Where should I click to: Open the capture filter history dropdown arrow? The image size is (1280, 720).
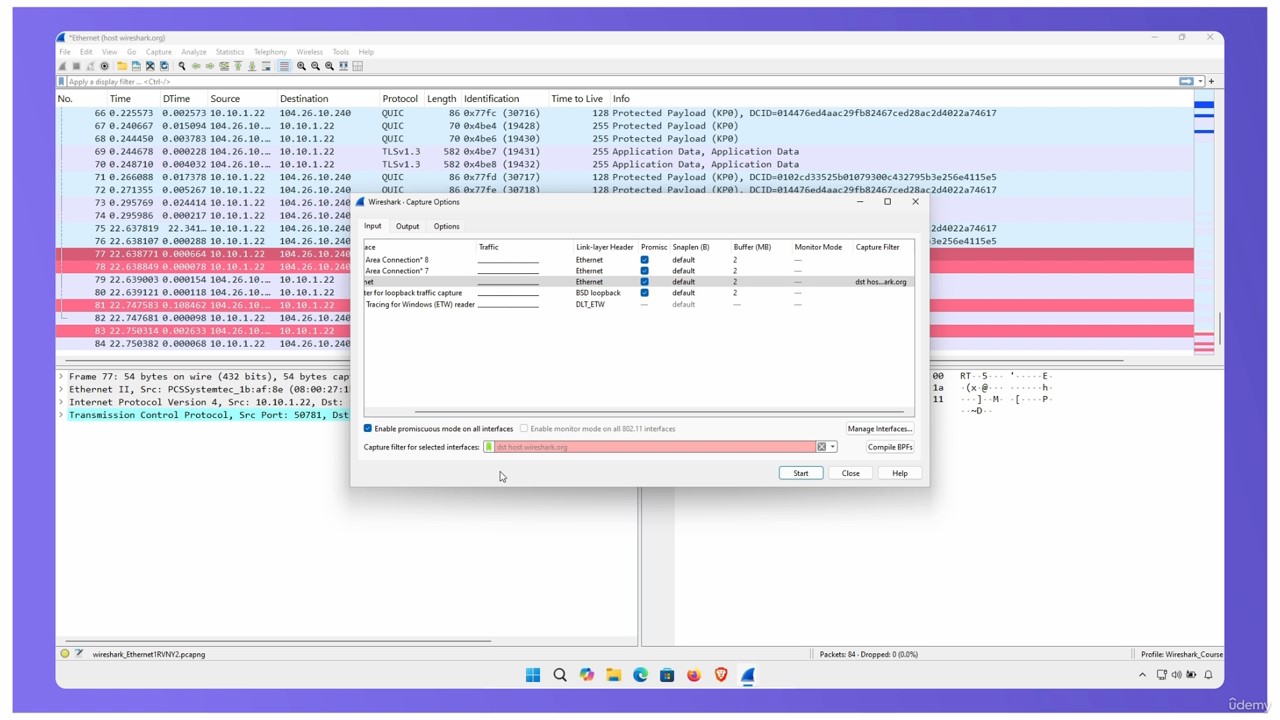833,447
